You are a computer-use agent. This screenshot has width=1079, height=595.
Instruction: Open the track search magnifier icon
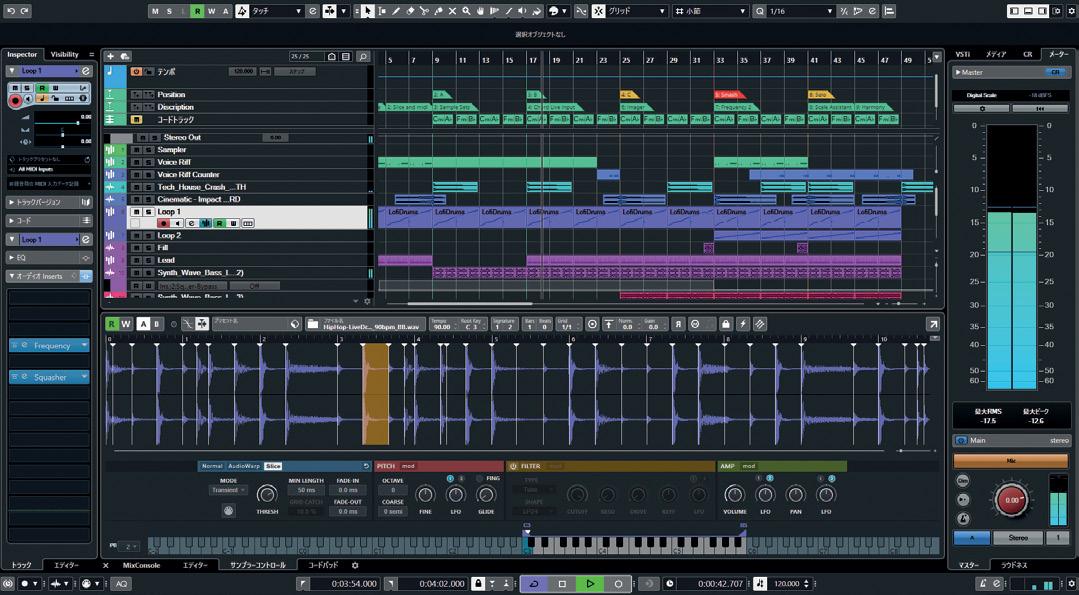pyautogui.click(x=363, y=57)
